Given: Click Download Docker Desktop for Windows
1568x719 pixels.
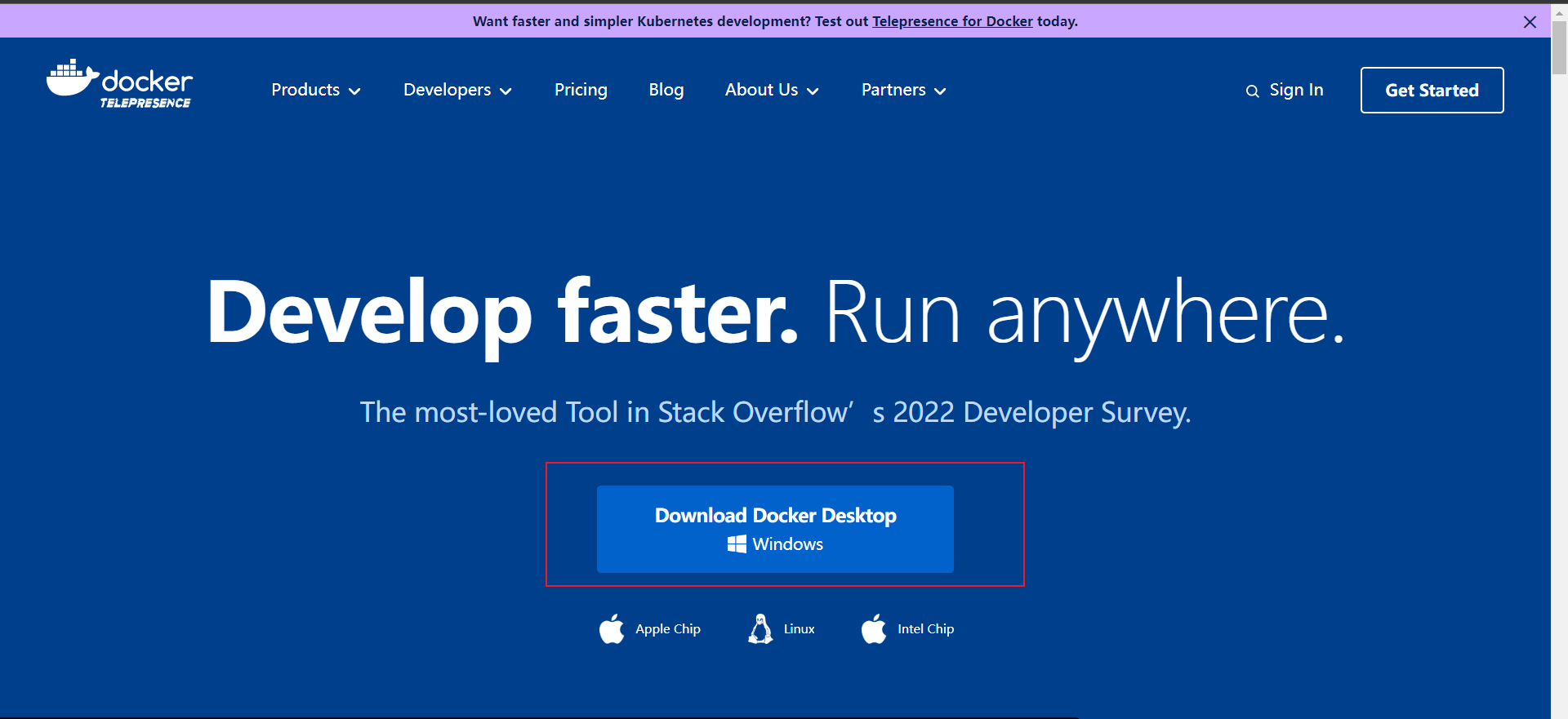Looking at the screenshot, I should tap(775, 529).
